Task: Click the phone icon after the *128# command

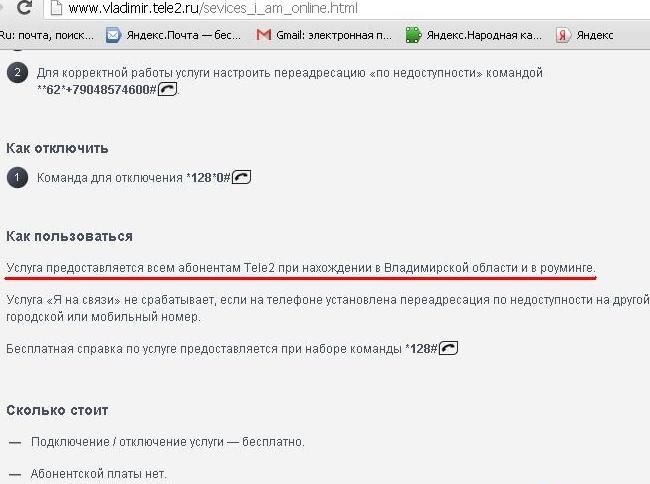Action: click(x=448, y=348)
